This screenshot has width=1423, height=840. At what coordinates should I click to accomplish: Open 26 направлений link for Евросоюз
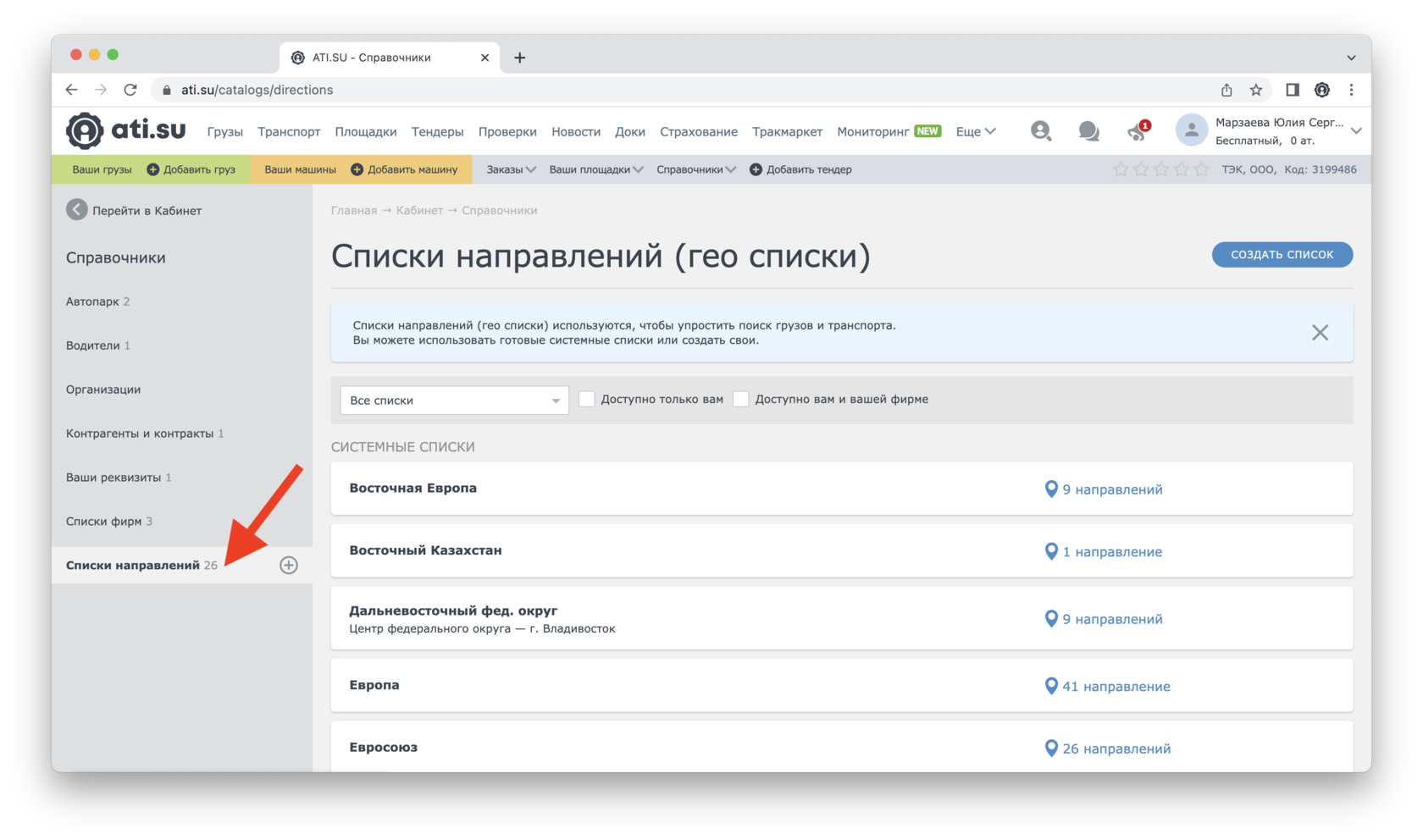[x=1116, y=749]
